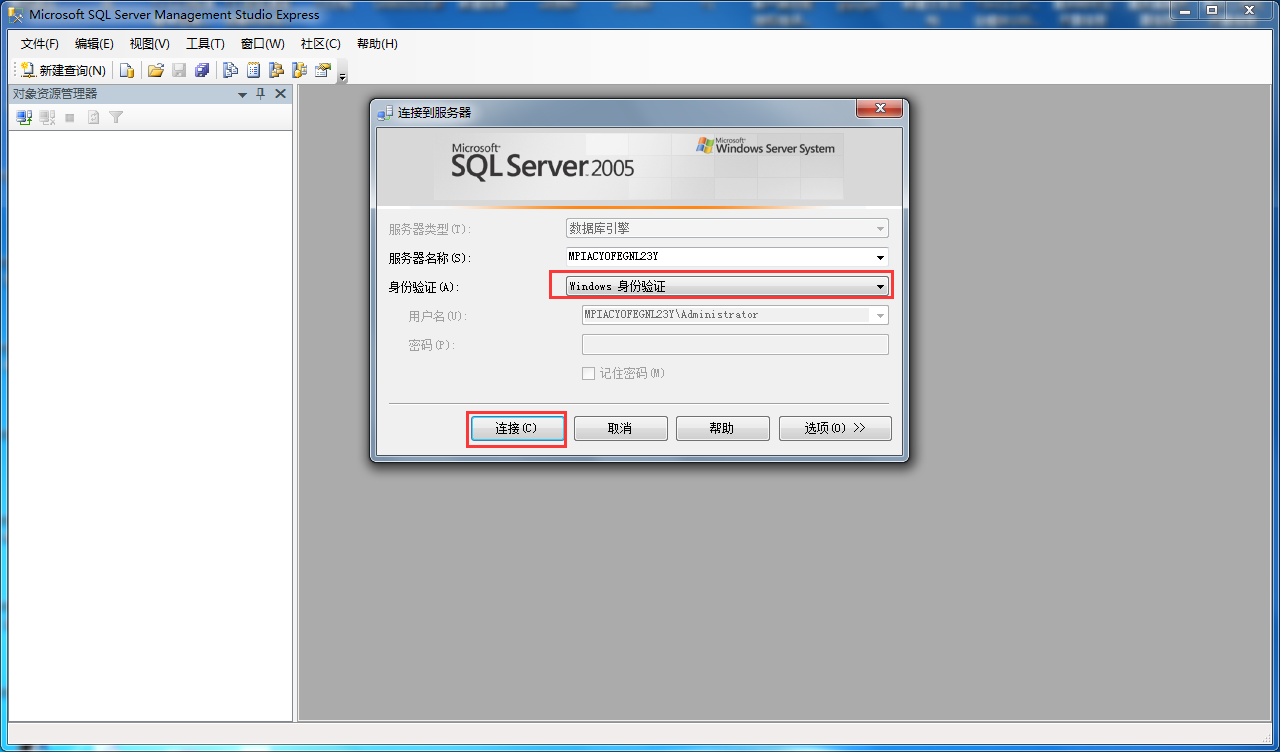Select the New File toolbar icon

point(127,70)
